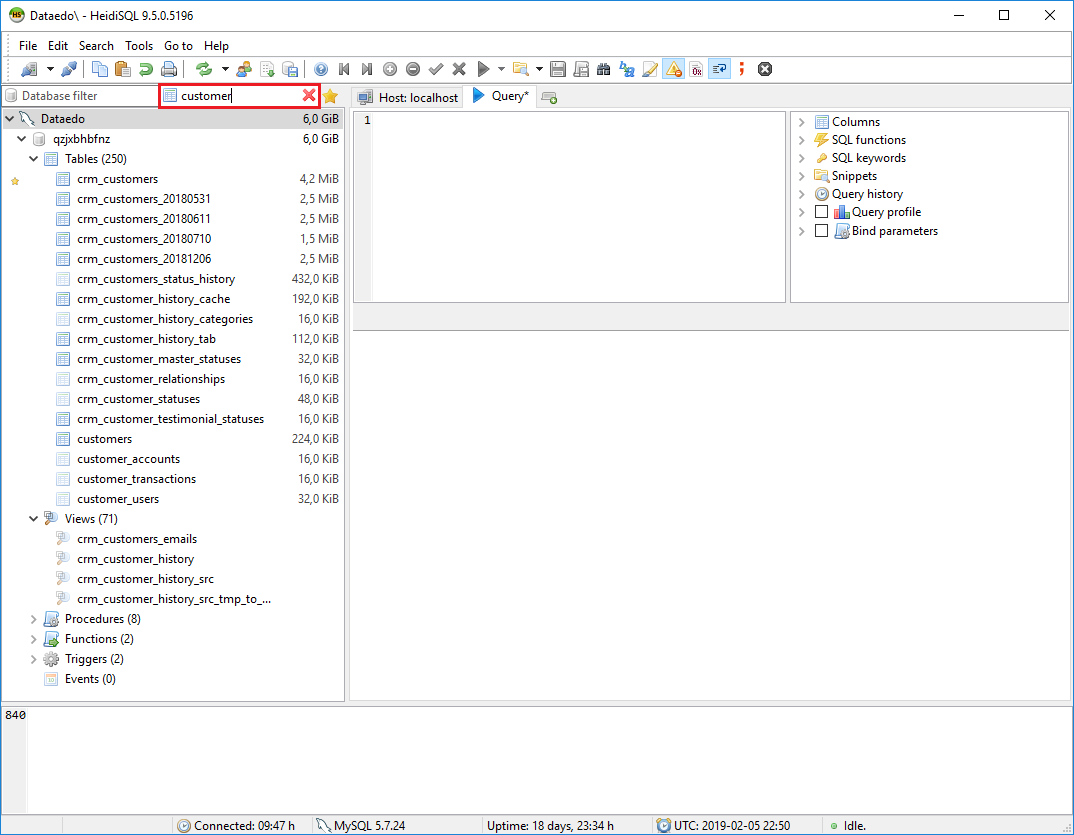Run the query with Execute SQL button
The width and height of the screenshot is (1074, 835).
(483, 69)
